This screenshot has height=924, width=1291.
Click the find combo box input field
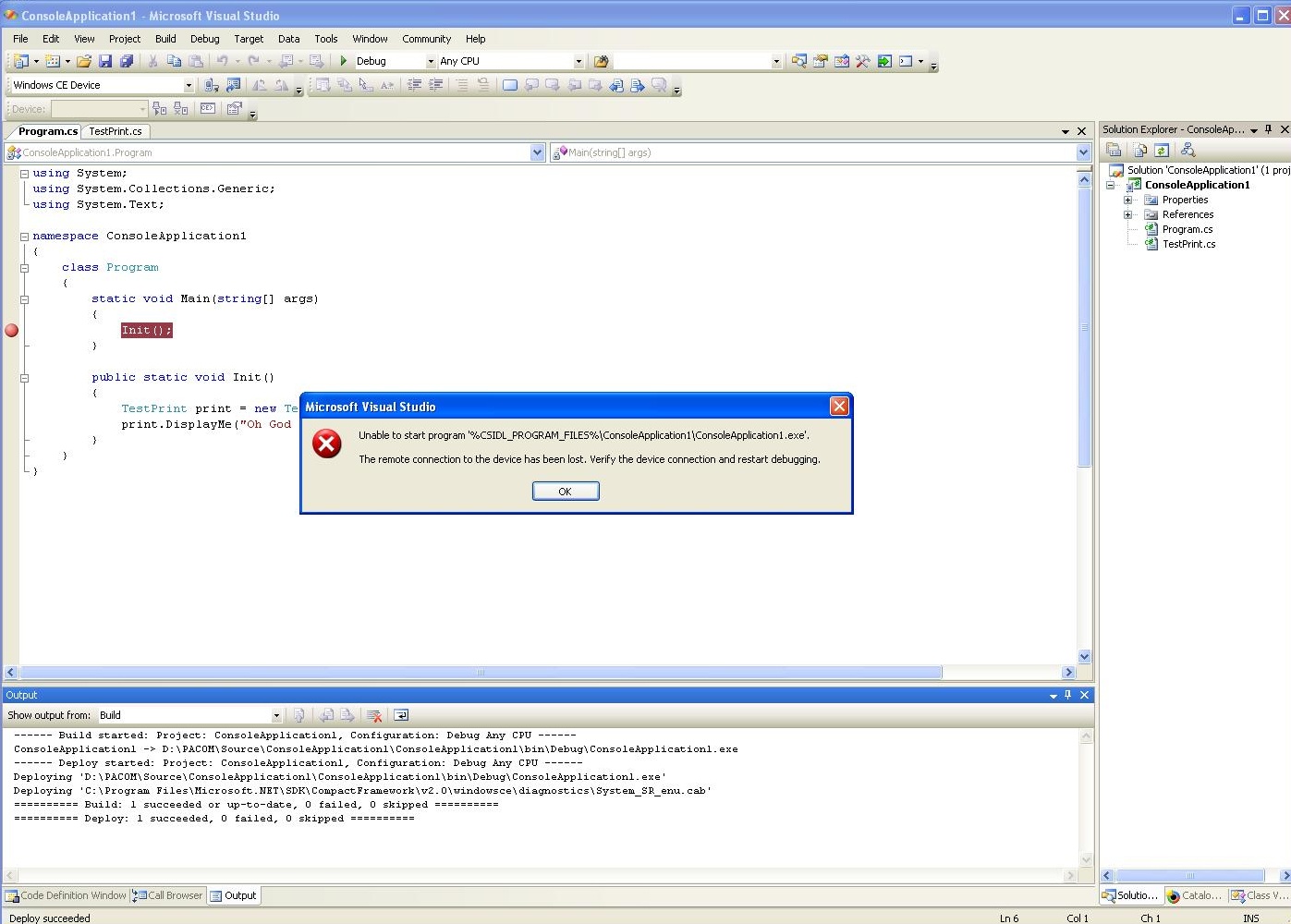[692, 61]
